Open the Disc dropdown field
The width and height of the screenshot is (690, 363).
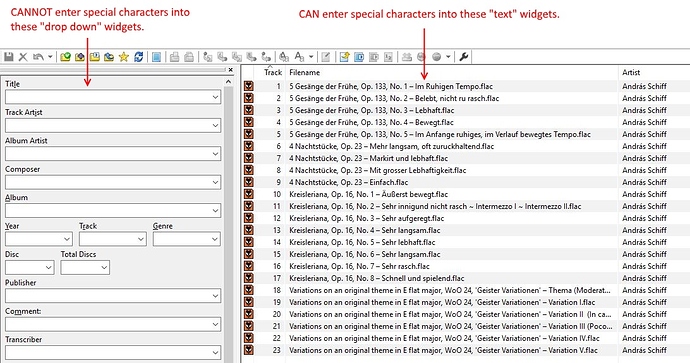pyautogui.click(x=29, y=267)
